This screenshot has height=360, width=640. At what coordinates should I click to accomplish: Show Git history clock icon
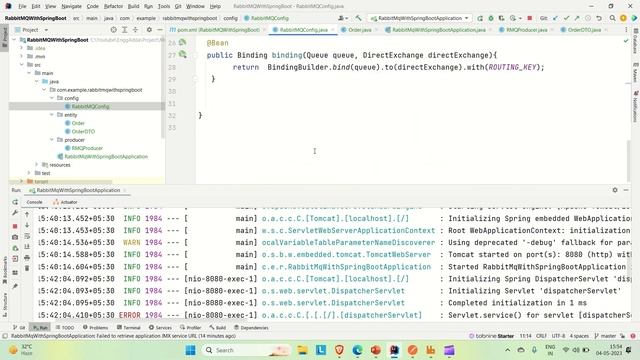588,18
